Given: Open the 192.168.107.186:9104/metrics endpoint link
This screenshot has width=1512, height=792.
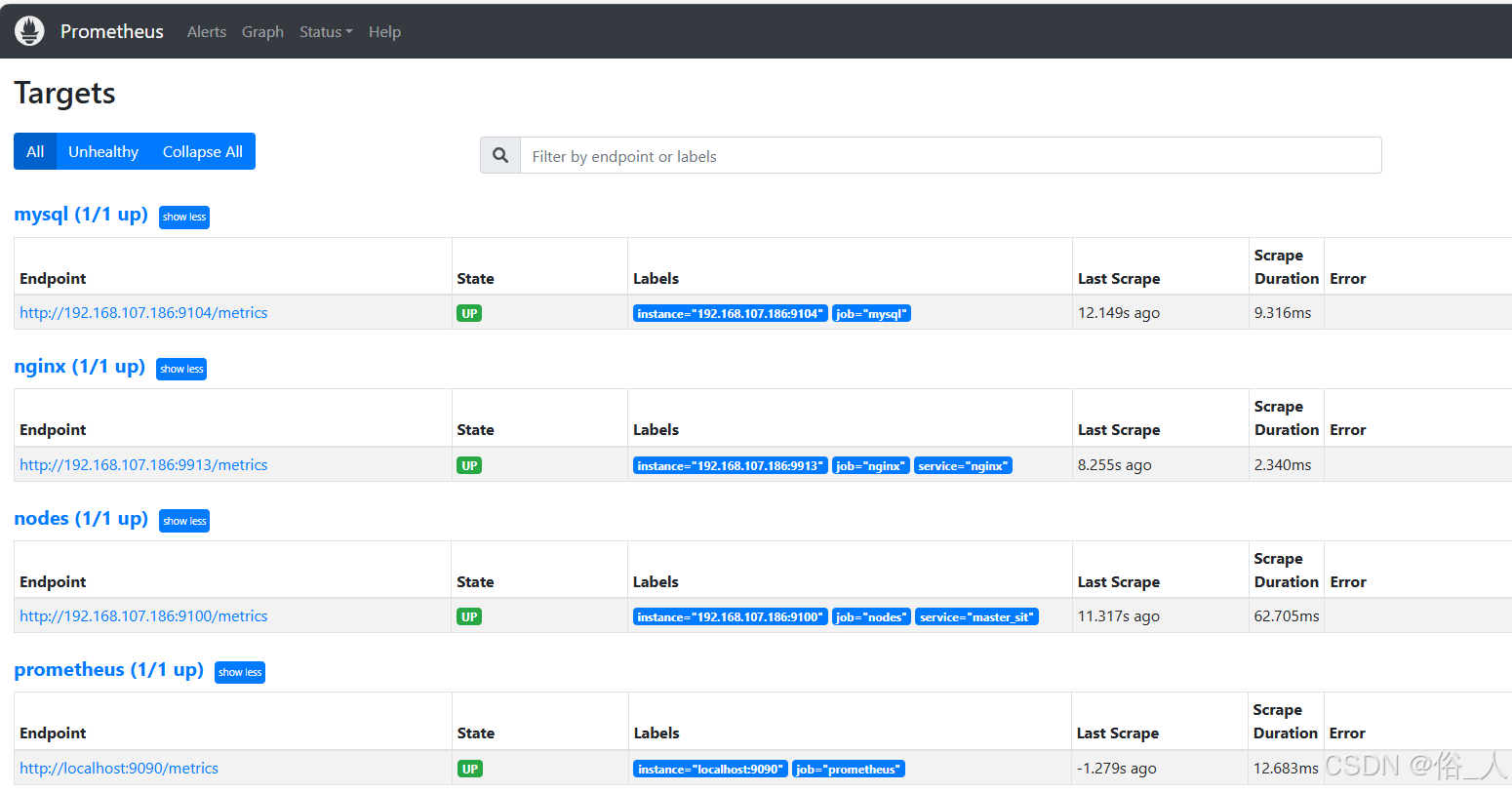Looking at the screenshot, I should click(x=143, y=313).
